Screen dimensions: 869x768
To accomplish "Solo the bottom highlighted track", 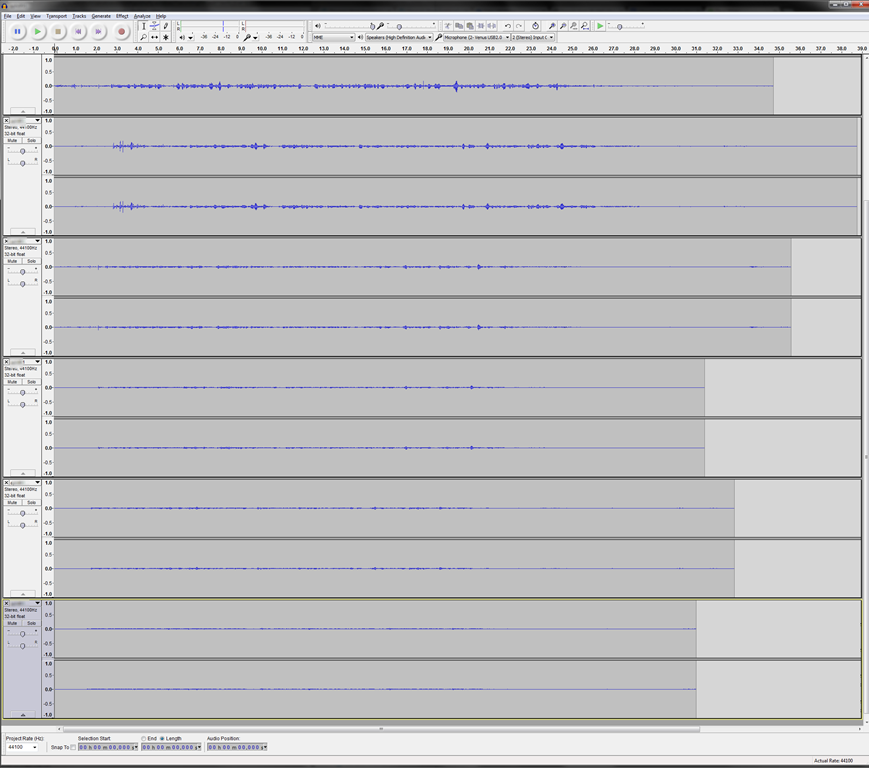I will pos(31,623).
